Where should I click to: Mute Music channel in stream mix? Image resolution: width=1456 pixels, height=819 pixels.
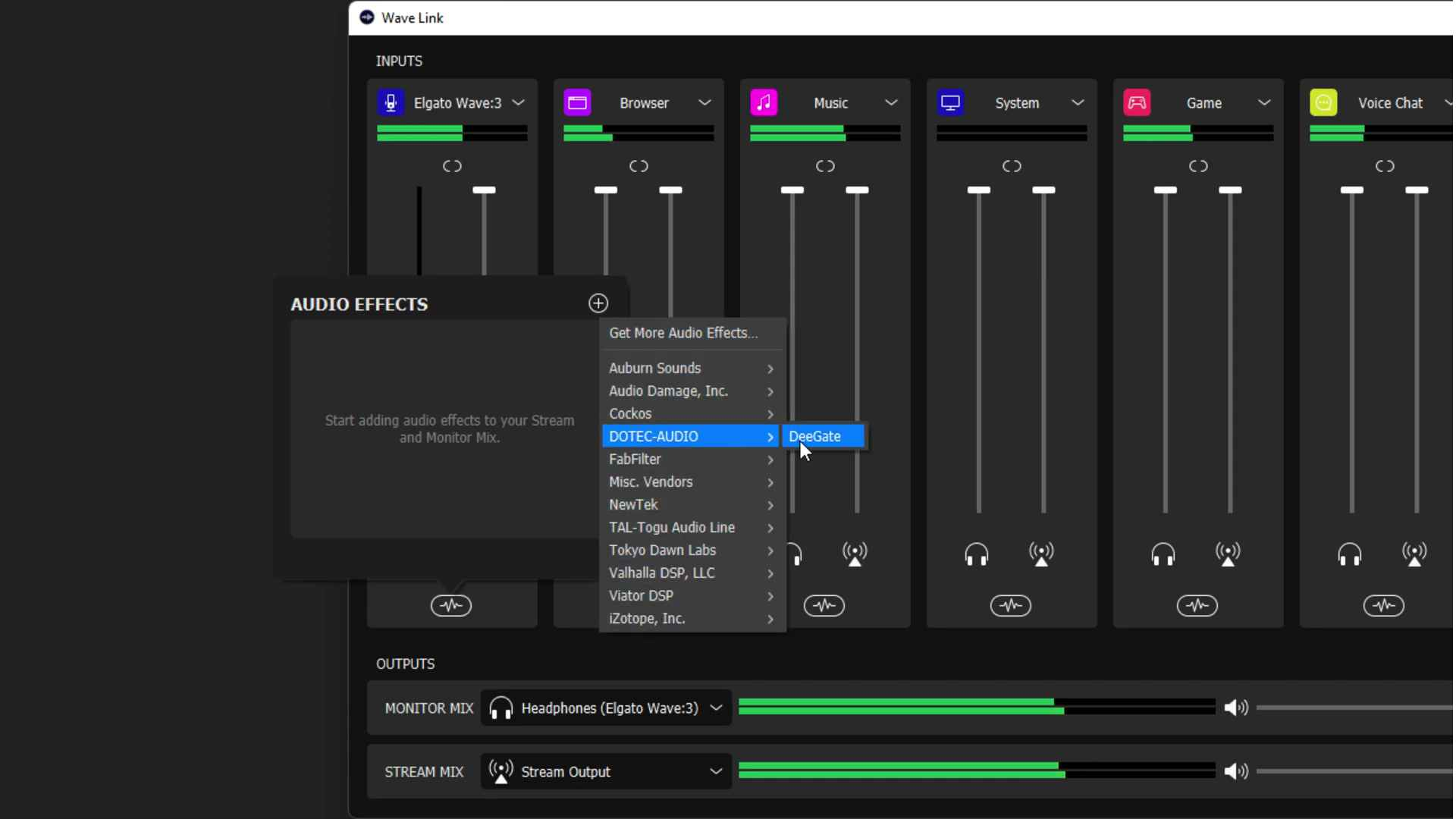pos(855,554)
